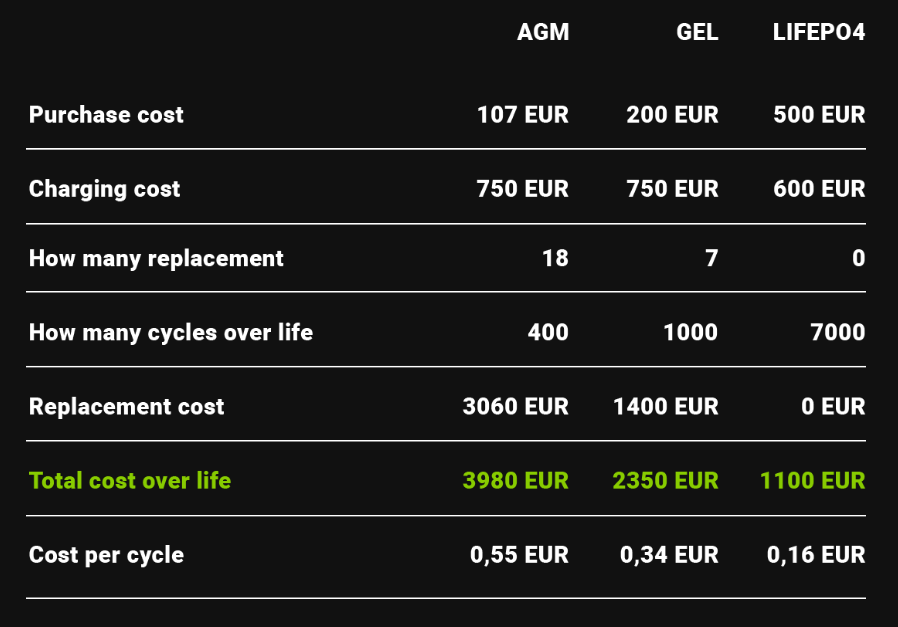Click How many cycles over life label
This screenshot has width=898, height=627.
pyautogui.click(x=171, y=332)
